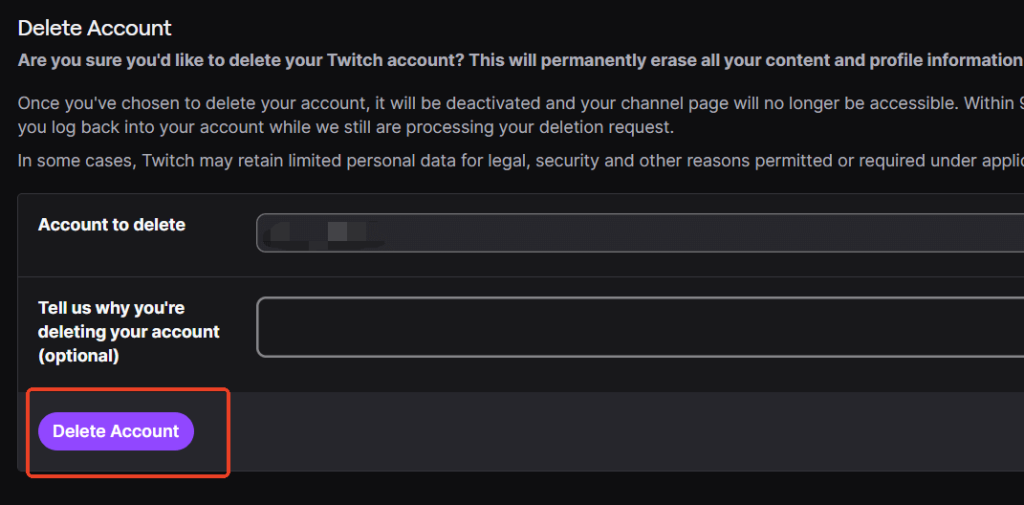This screenshot has height=505, width=1024.
Task: Focus the deletion reason text box
Action: click(x=640, y=327)
